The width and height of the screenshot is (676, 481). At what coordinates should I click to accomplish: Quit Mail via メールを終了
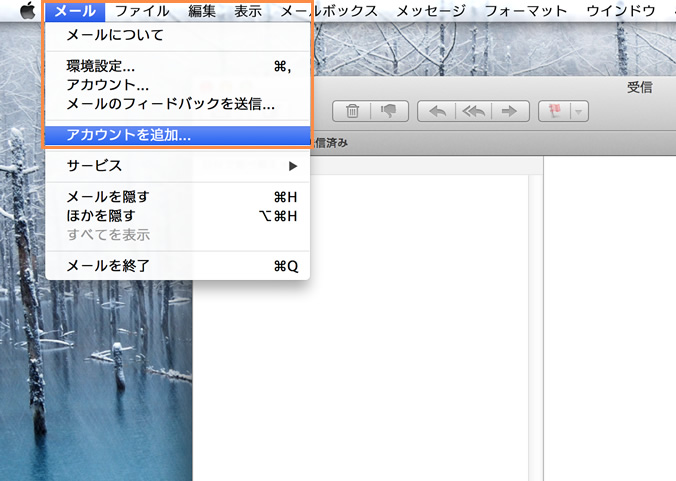[x=107, y=266]
